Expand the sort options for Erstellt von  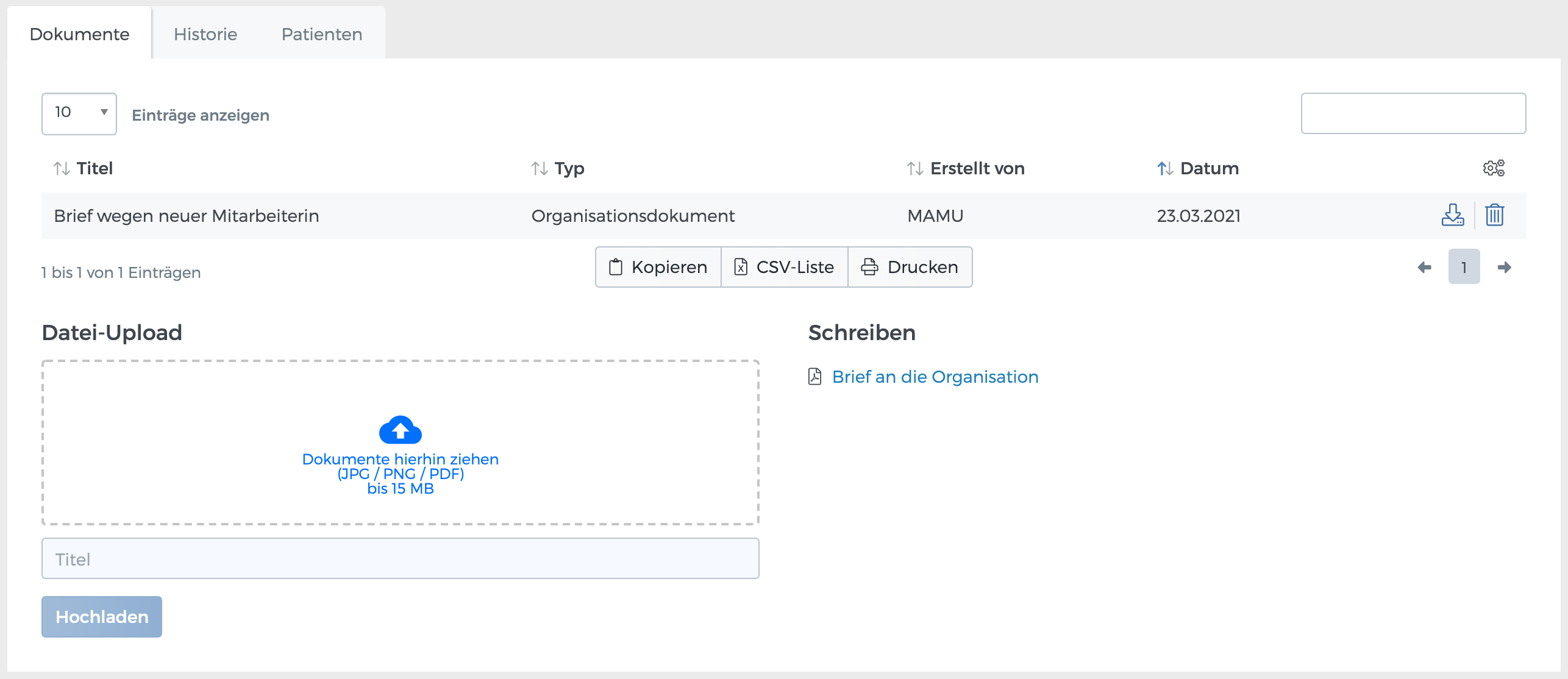click(914, 168)
